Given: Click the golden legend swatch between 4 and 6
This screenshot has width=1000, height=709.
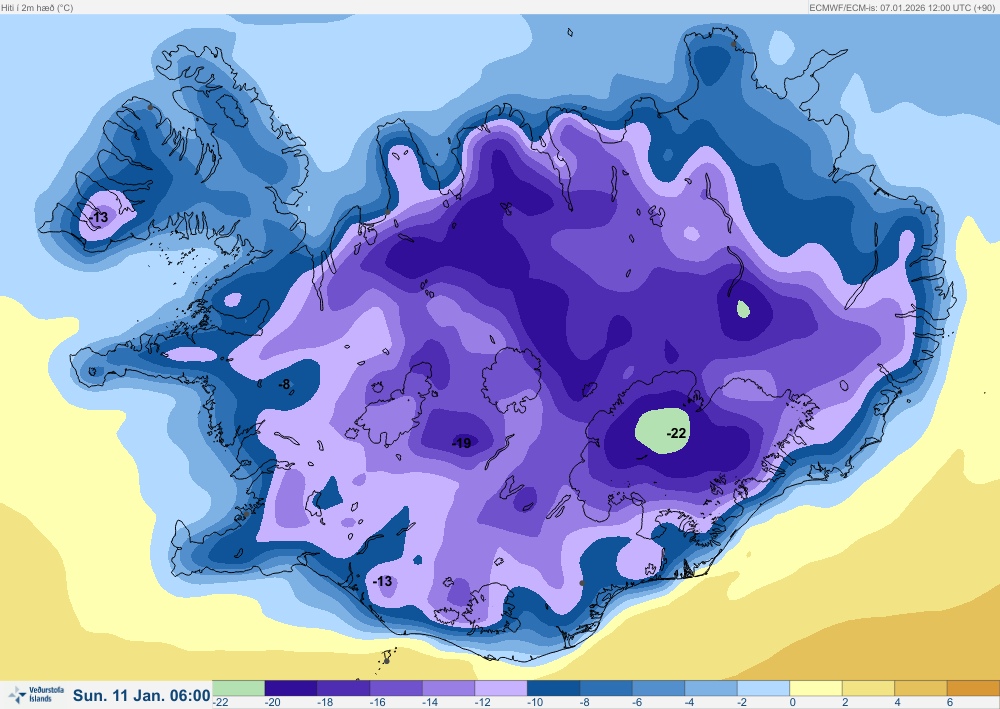Looking at the screenshot, I should (921, 688).
